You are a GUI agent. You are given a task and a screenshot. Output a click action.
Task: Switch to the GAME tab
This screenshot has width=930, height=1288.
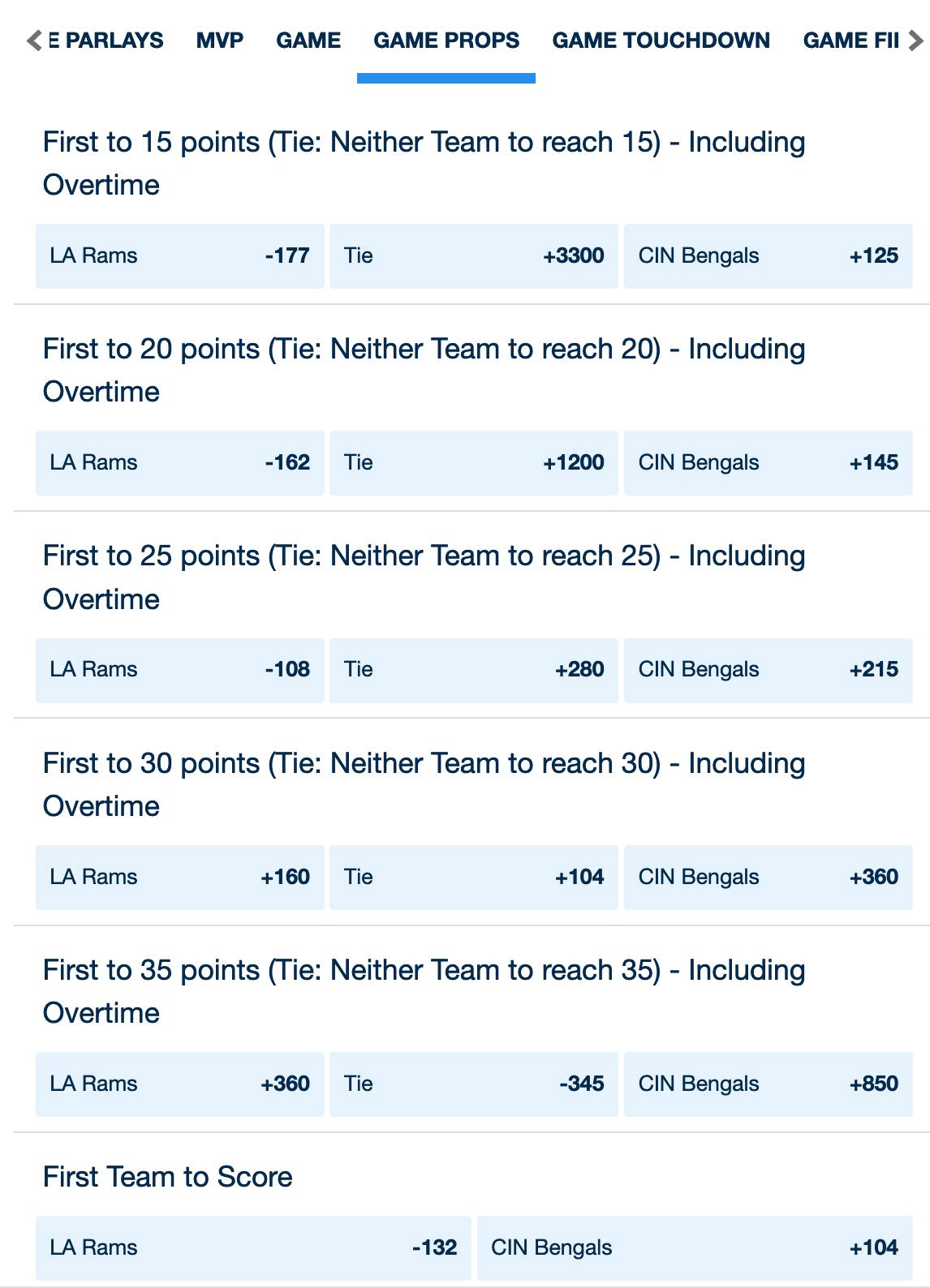tap(308, 41)
